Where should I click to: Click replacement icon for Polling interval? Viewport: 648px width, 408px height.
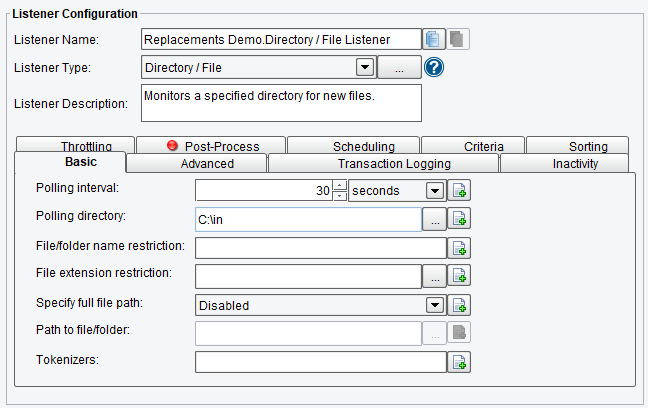tap(459, 191)
